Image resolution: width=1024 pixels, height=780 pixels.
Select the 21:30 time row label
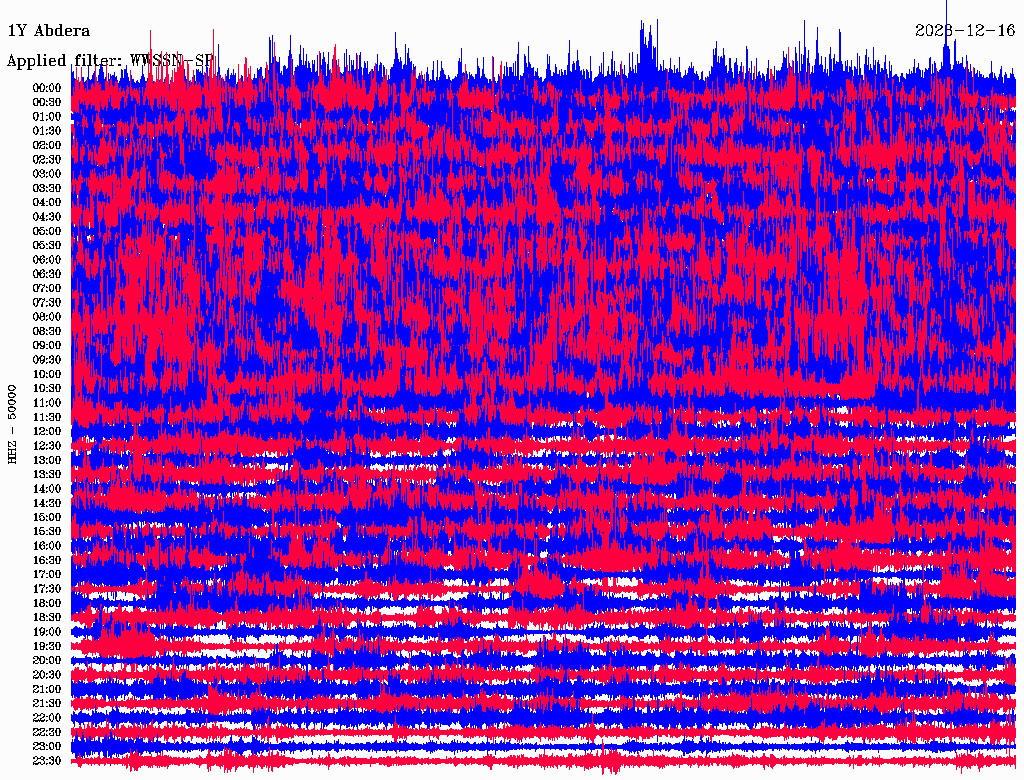tap(47, 704)
